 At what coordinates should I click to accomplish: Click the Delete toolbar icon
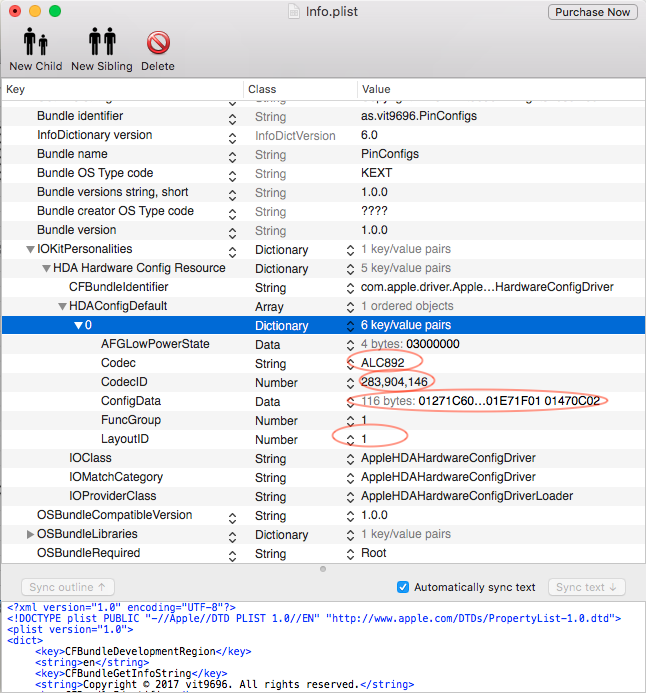[158, 42]
